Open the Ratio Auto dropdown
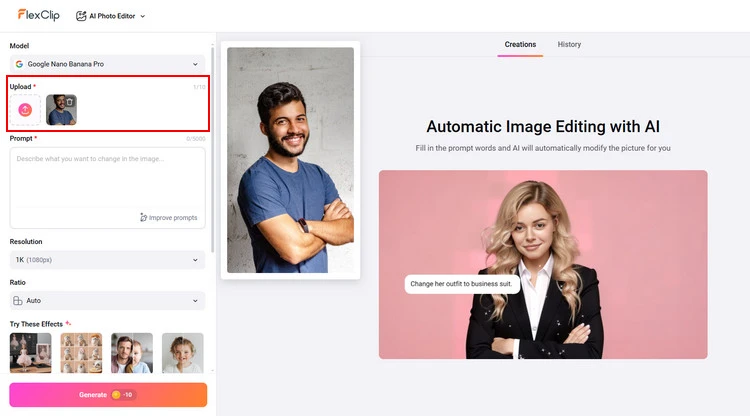Image resolution: width=750 pixels, height=416 pixels. click(x=107, y=300)
